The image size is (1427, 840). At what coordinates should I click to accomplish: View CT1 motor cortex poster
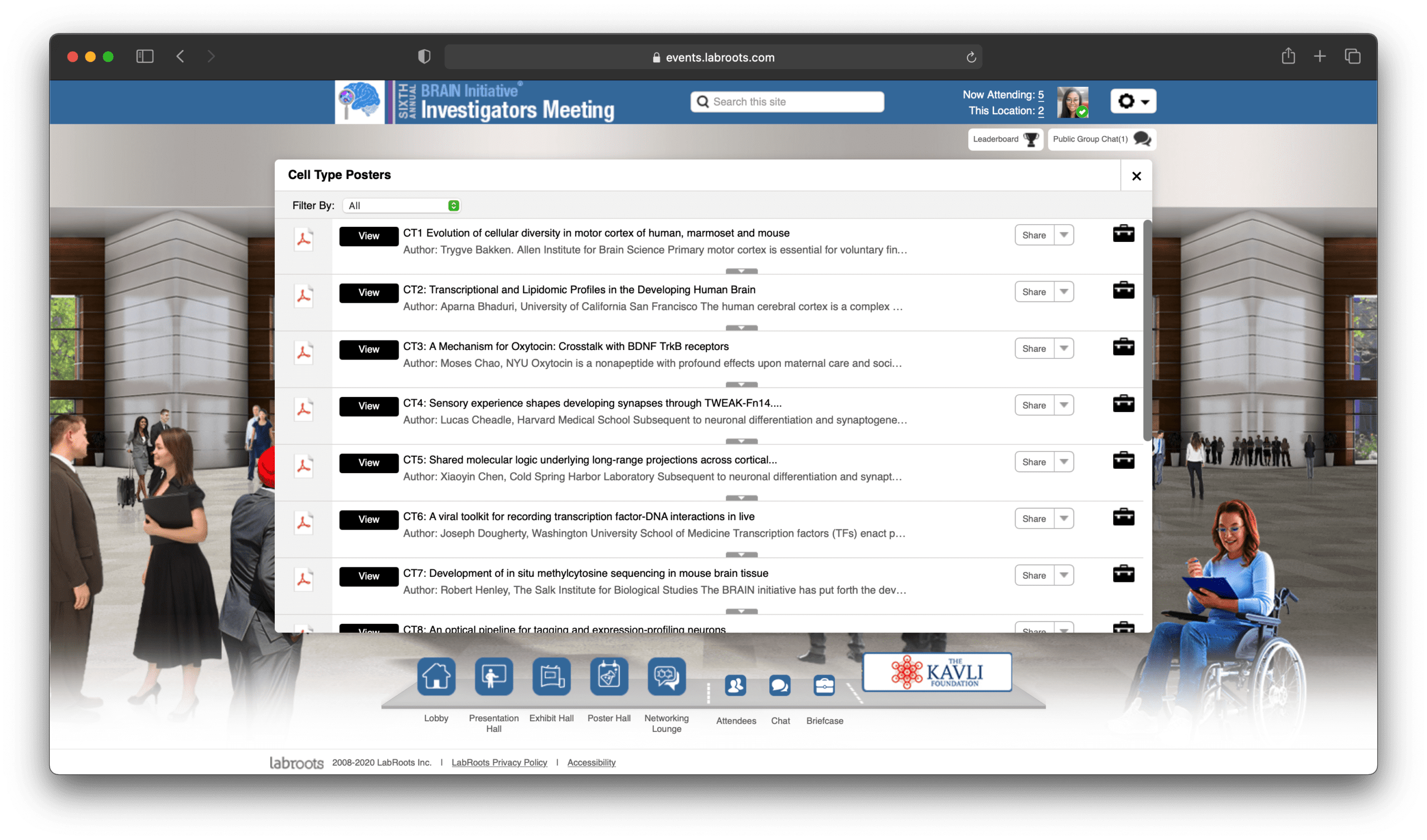coord(368,236)
